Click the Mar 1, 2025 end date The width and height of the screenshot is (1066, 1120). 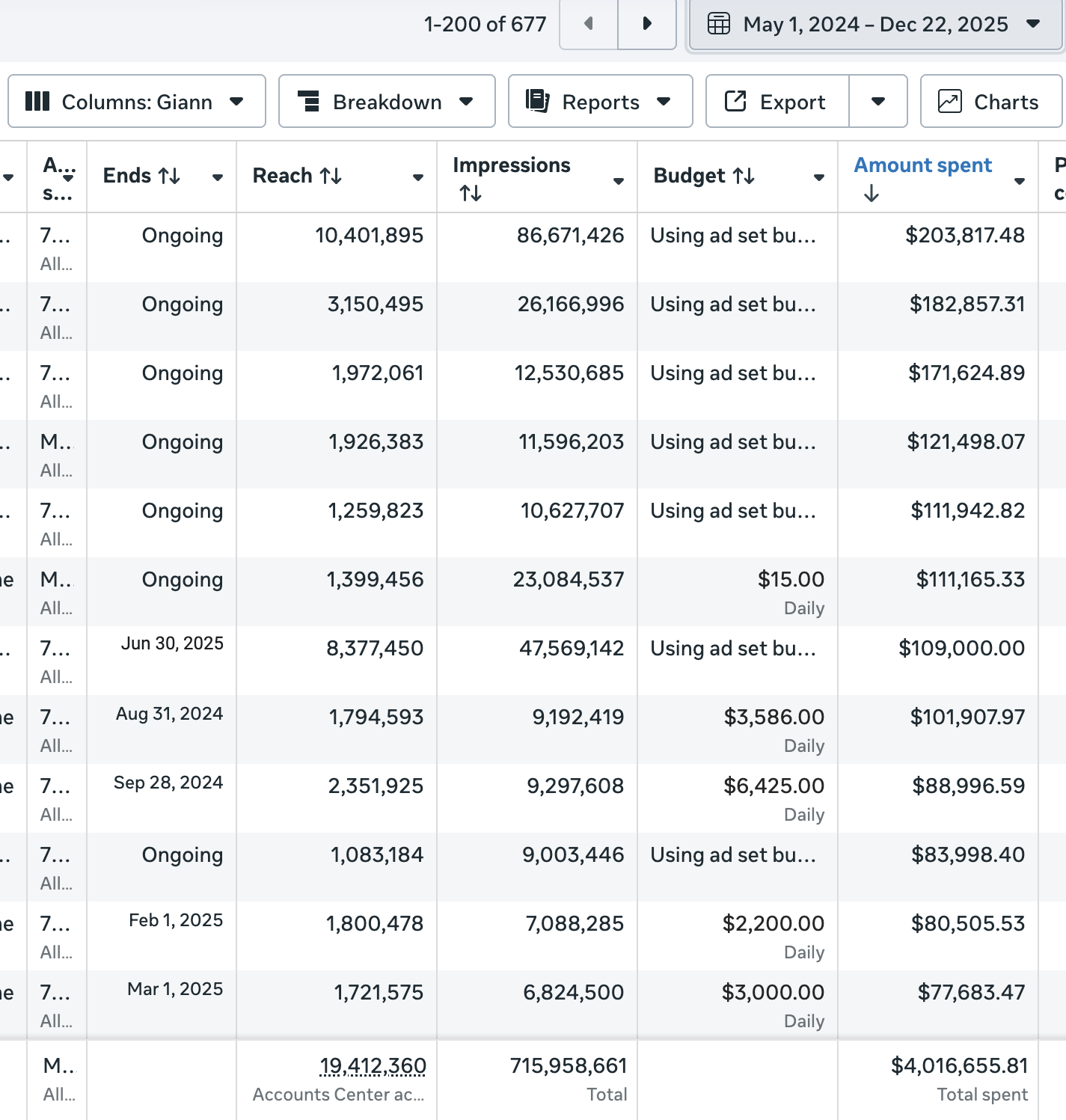[175, 989]
